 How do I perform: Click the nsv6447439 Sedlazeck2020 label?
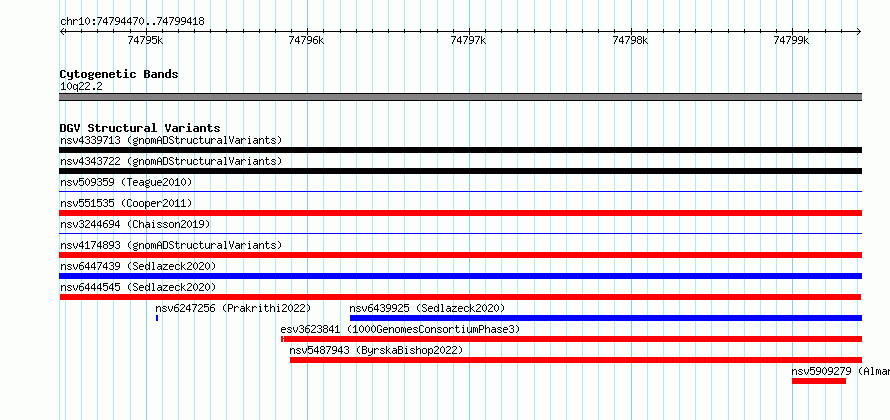(x=138, y=266)
